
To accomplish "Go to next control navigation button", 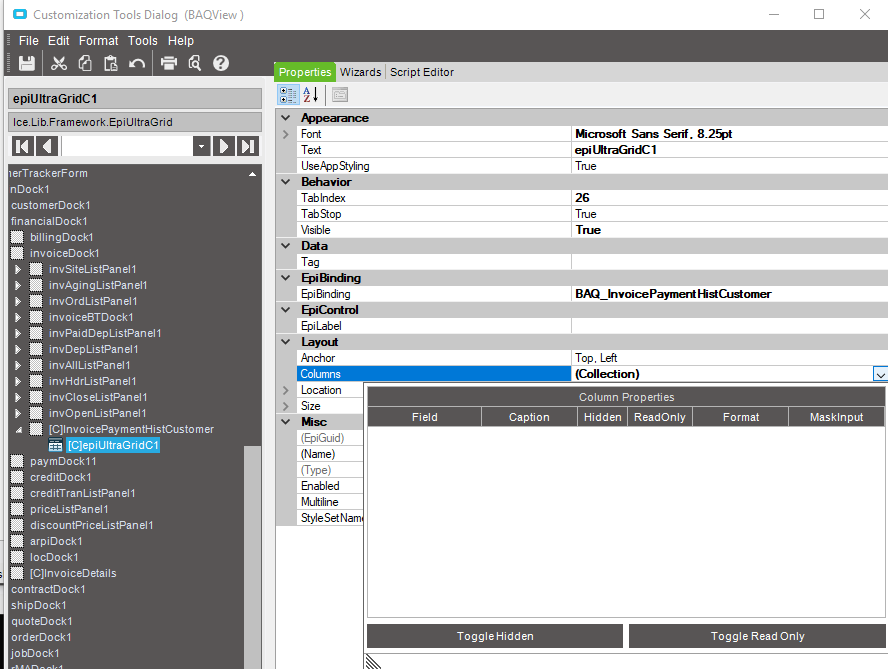I will pyautogui.click(x=224, y=146).
